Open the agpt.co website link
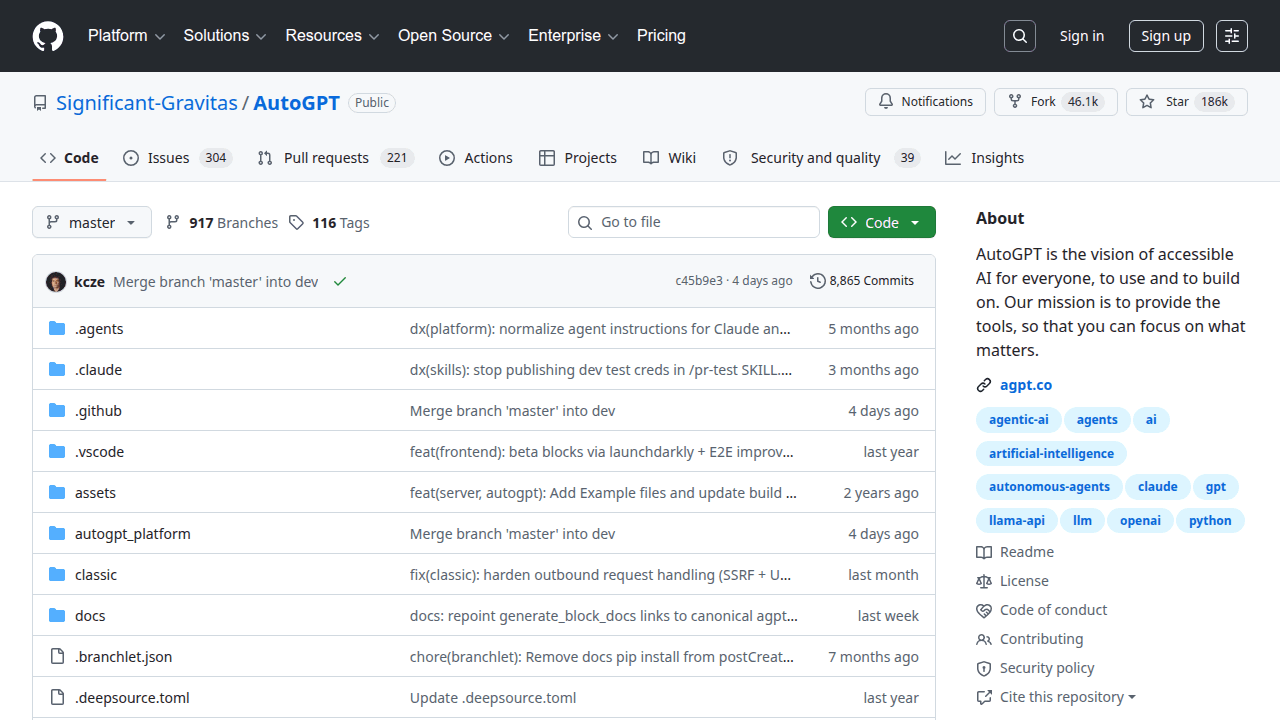 tap(1026, 385)
